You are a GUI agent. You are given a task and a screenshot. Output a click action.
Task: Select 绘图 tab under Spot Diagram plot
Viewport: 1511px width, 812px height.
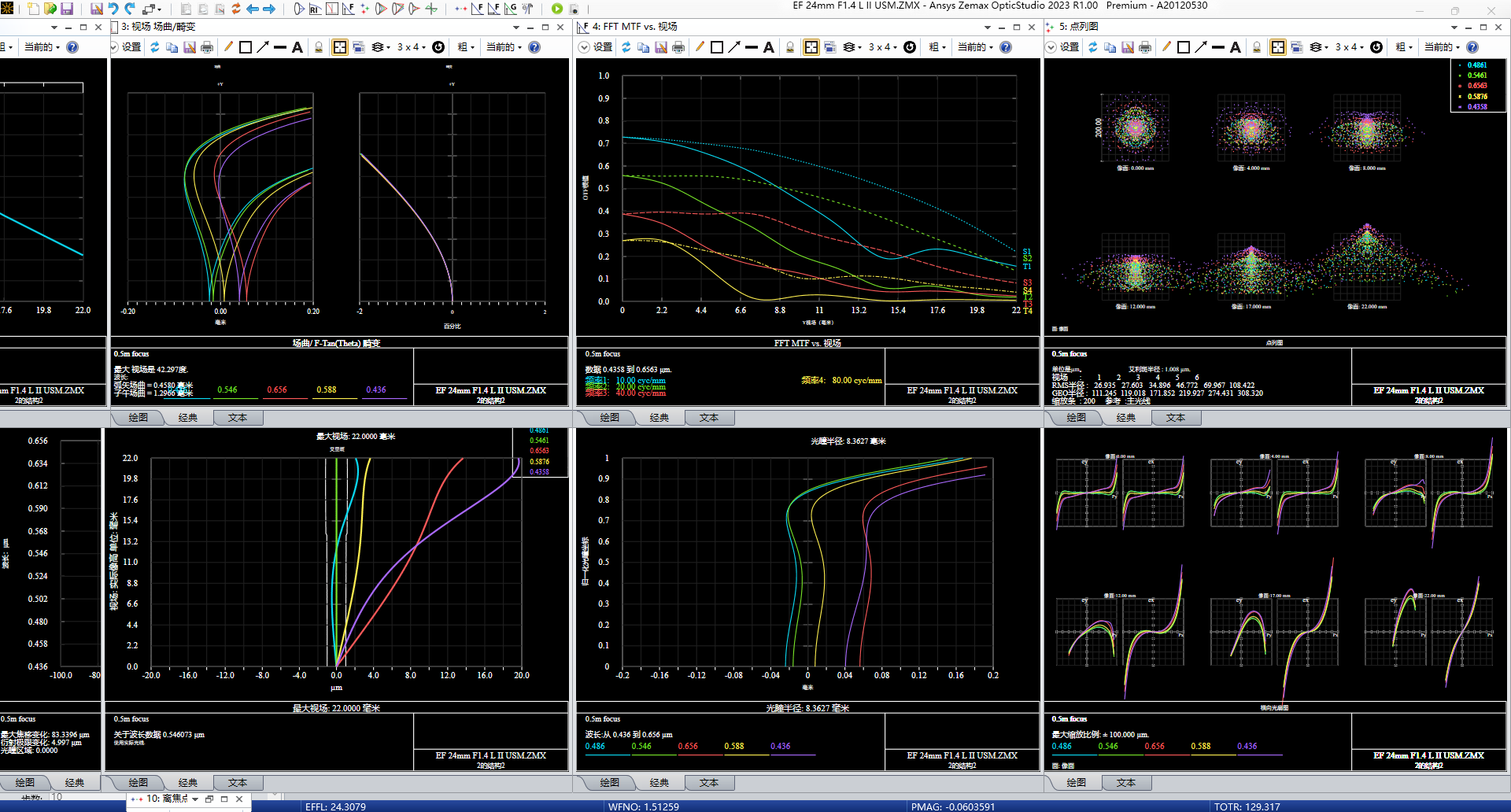[1076, 418]
